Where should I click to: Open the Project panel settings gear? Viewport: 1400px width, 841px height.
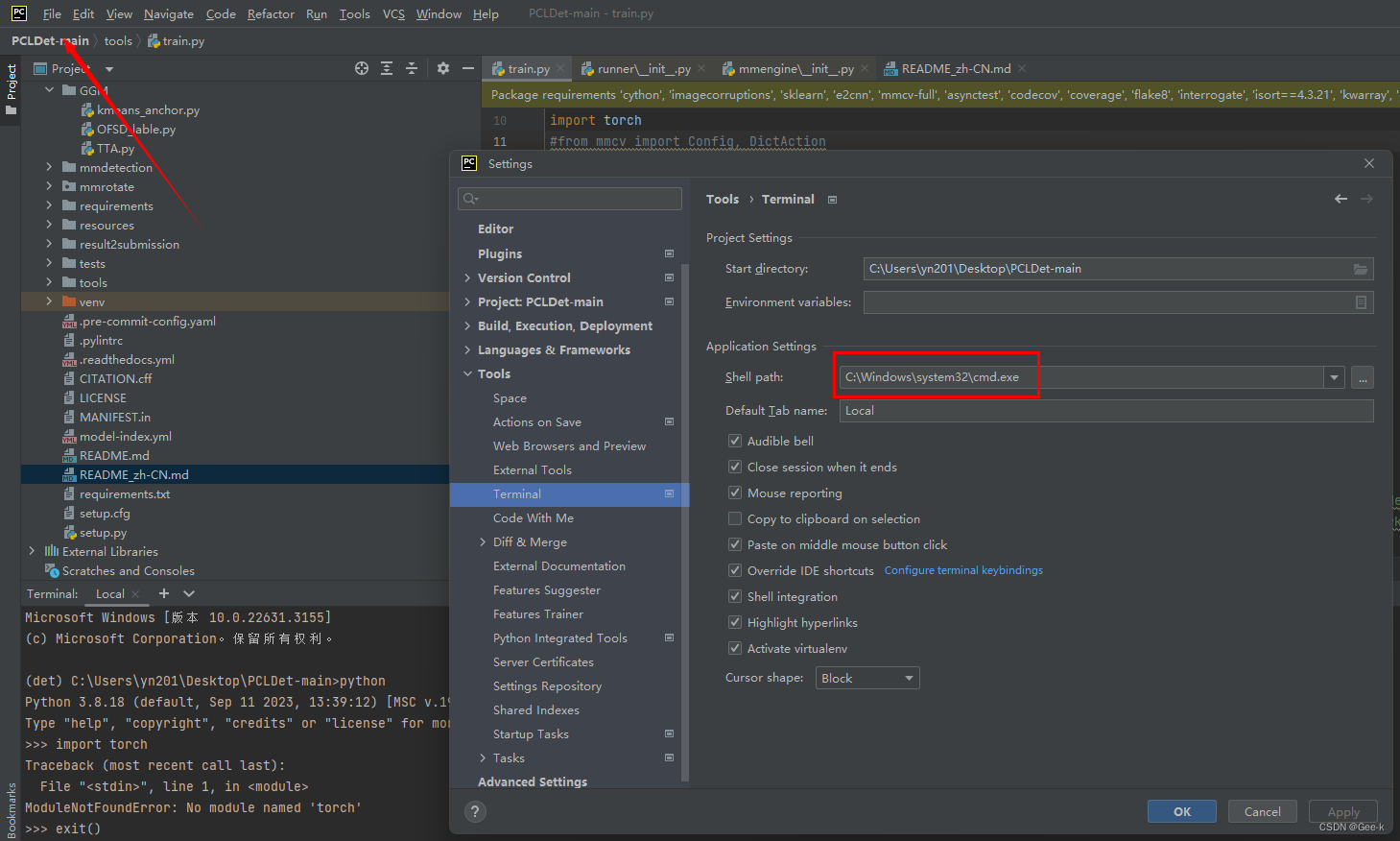(x=442, y=68)
